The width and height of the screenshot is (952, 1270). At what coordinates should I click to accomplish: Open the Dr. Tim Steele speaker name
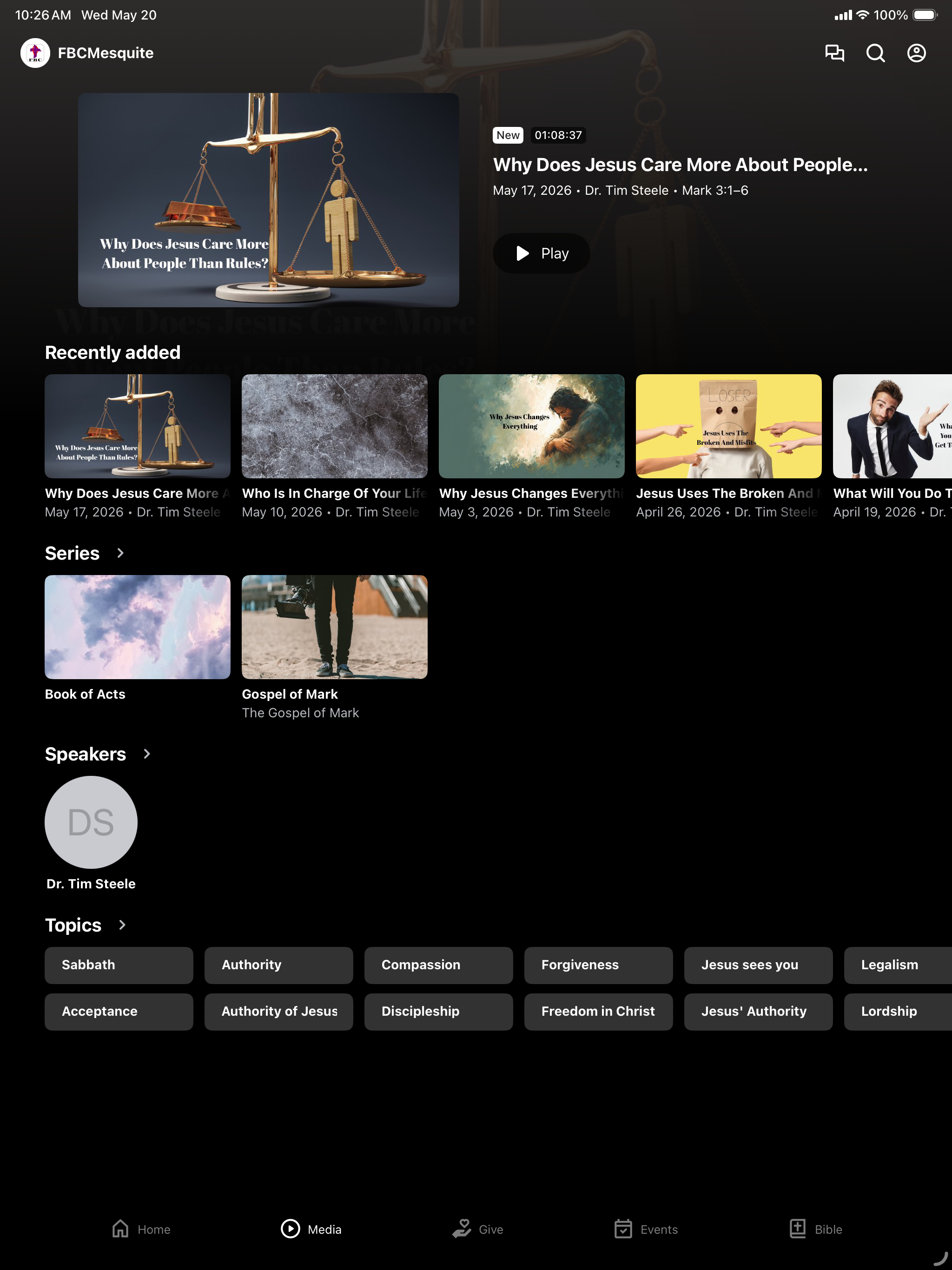pos(91,884)
